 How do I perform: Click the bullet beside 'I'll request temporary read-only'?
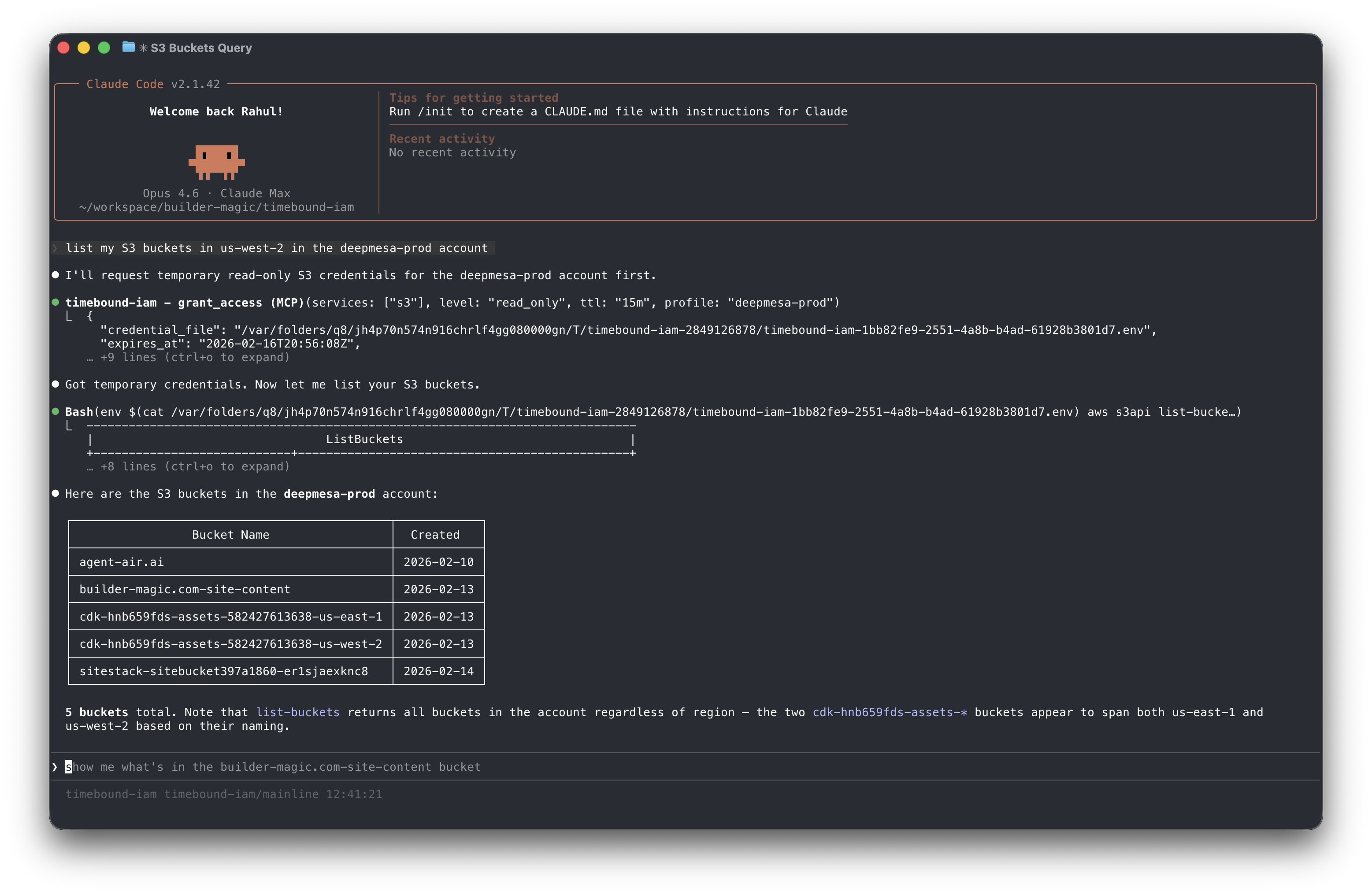click(56, 275)
